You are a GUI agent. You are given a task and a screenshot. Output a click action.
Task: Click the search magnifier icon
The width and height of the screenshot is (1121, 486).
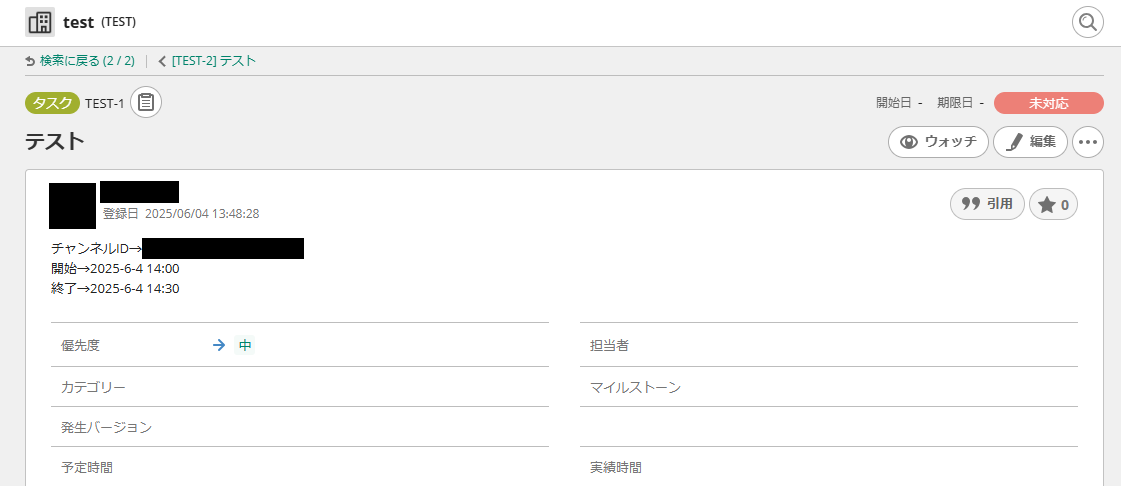click(x=1088, y=22)
